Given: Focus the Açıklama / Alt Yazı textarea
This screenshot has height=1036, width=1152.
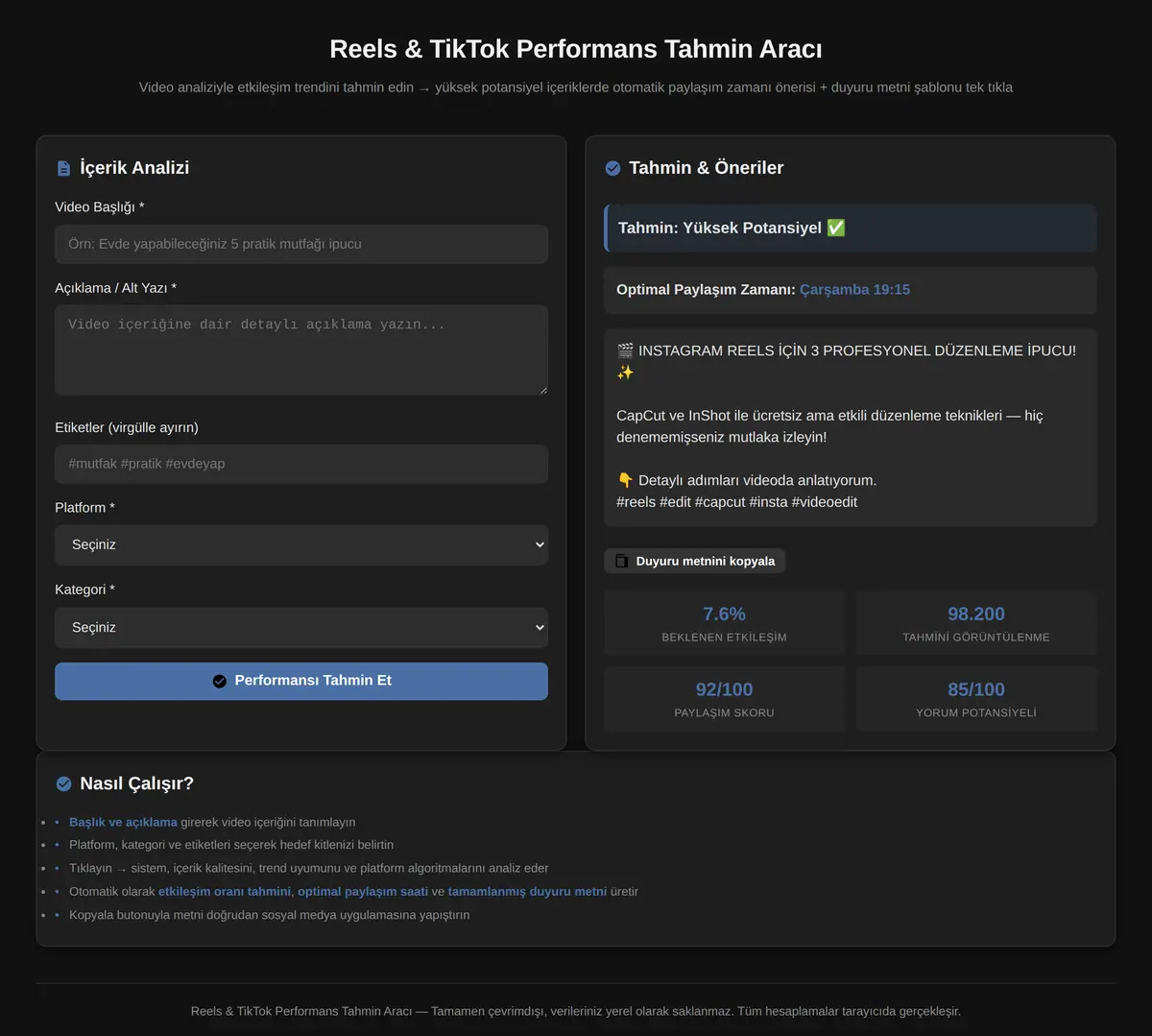Looking at the screenshot, I should coord(301,350).
